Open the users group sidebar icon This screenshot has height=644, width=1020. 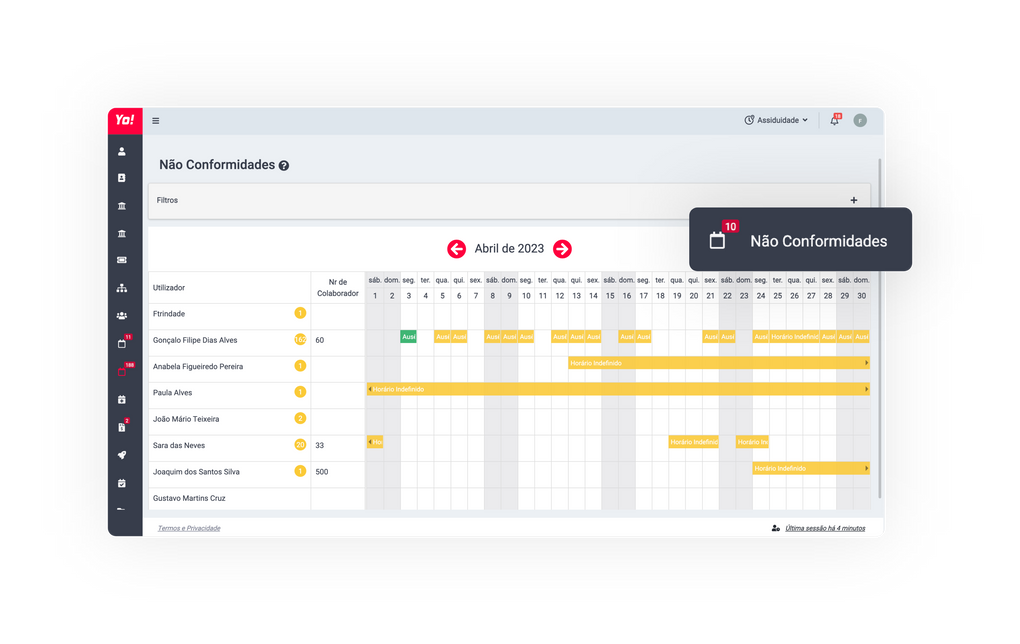(x=122, y=316)
